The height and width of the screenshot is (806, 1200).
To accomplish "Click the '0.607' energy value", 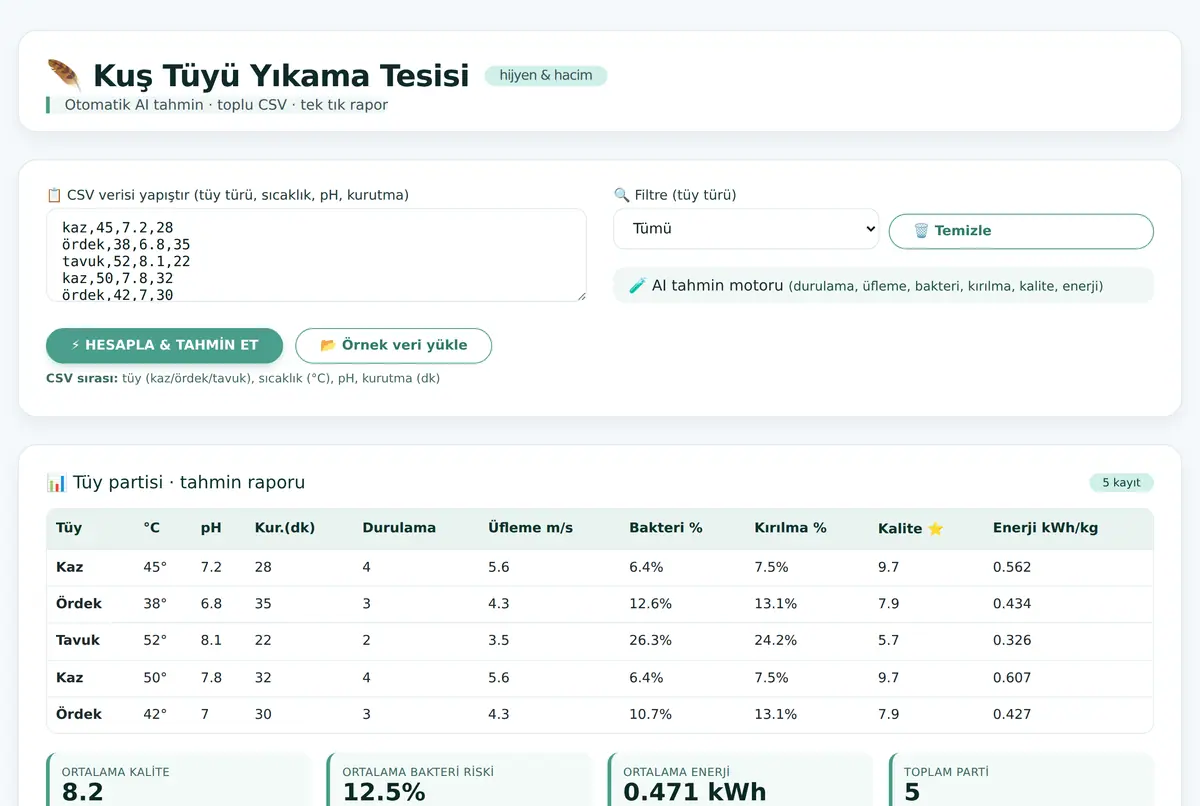I will click(1012, 677).
